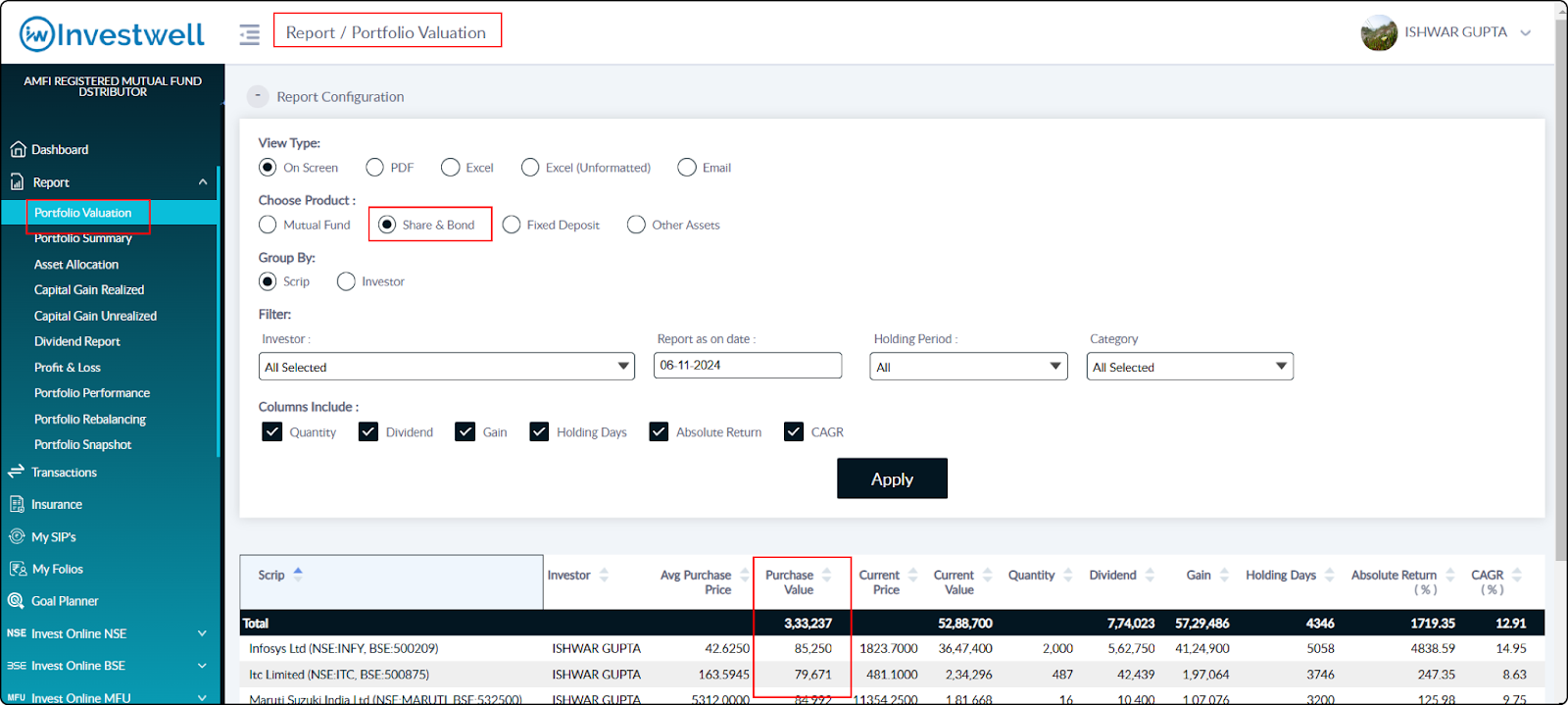Click the Dashboard home icon
Viewport: 1568px width, 705px height.
18,149
